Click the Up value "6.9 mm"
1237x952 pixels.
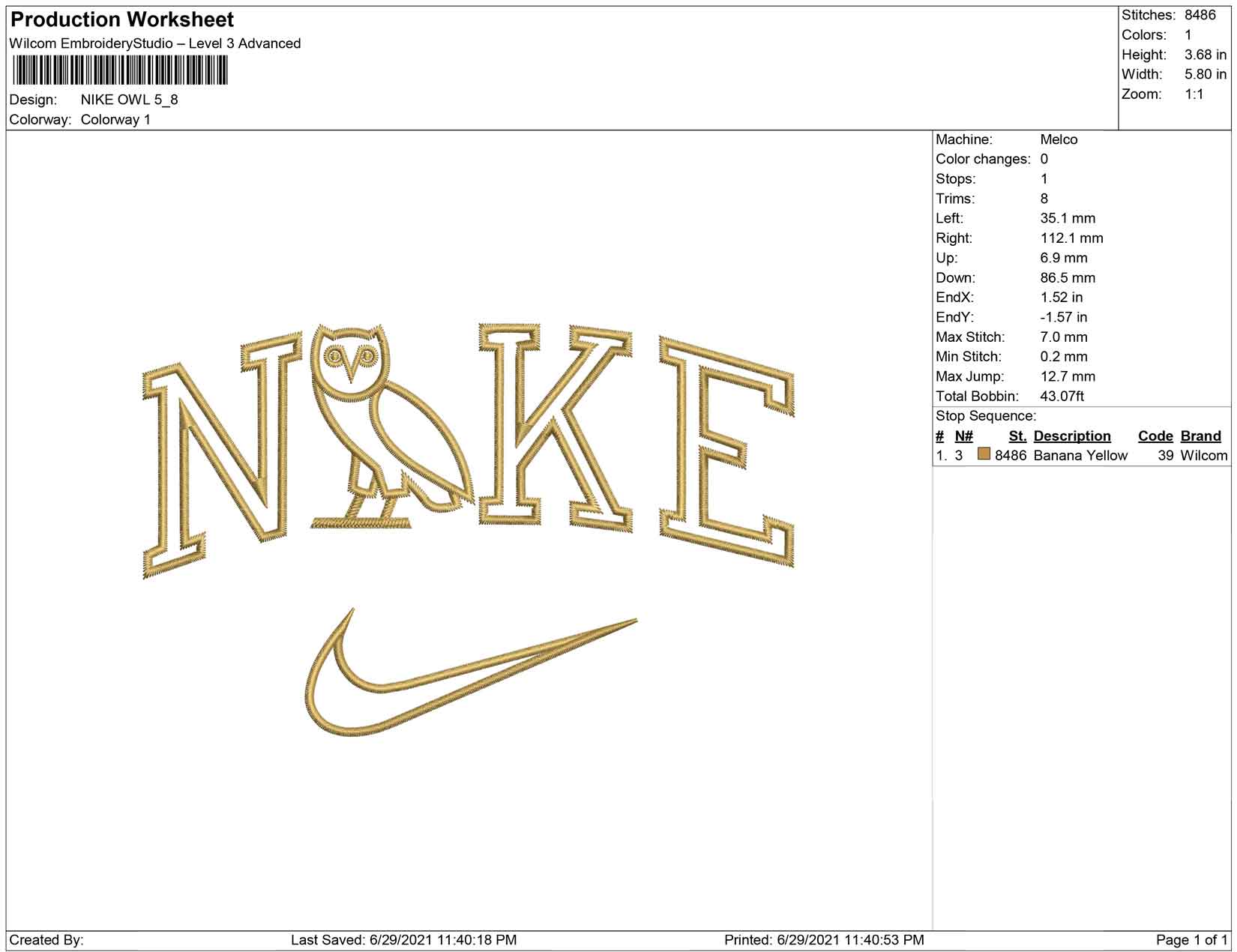(1064, 258)
